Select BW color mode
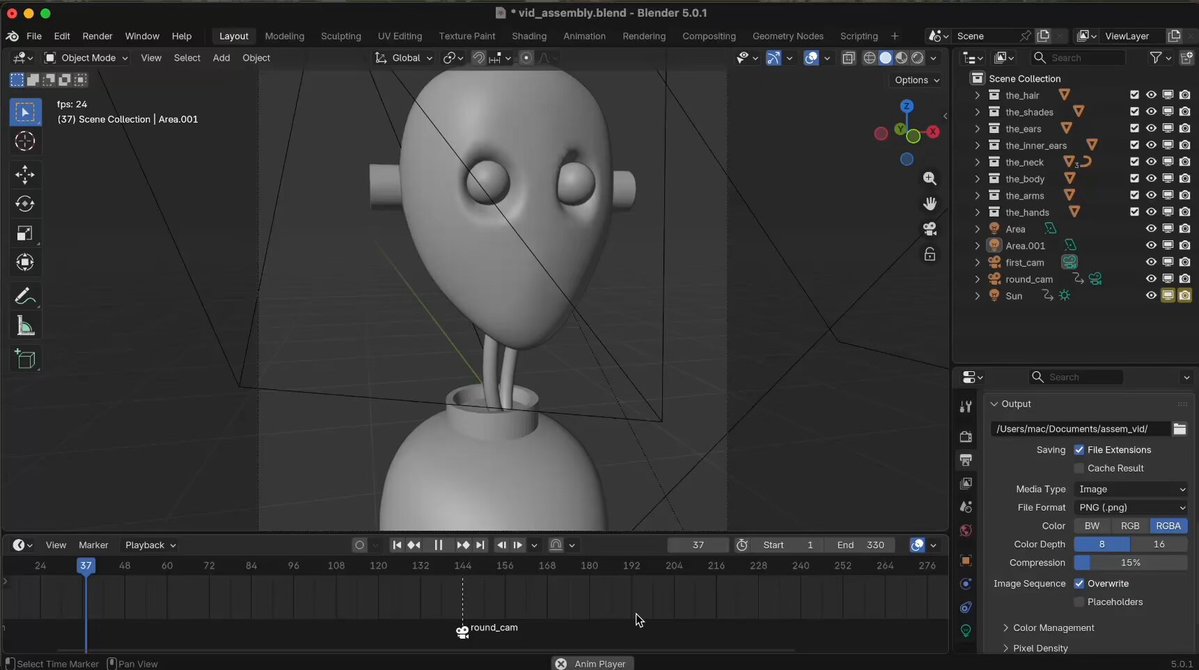Screen dimensions: 1199x670 pos(1092,526)
